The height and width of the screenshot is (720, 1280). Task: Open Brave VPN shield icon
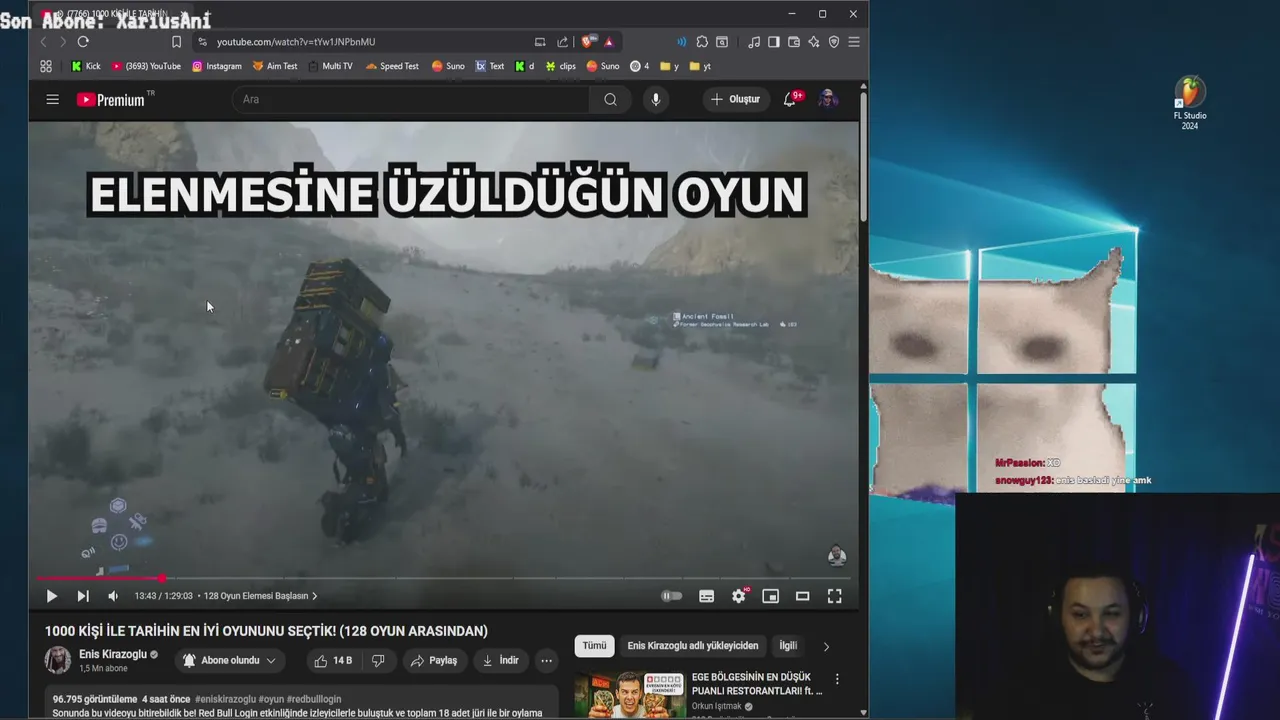(x=834, y=42)
